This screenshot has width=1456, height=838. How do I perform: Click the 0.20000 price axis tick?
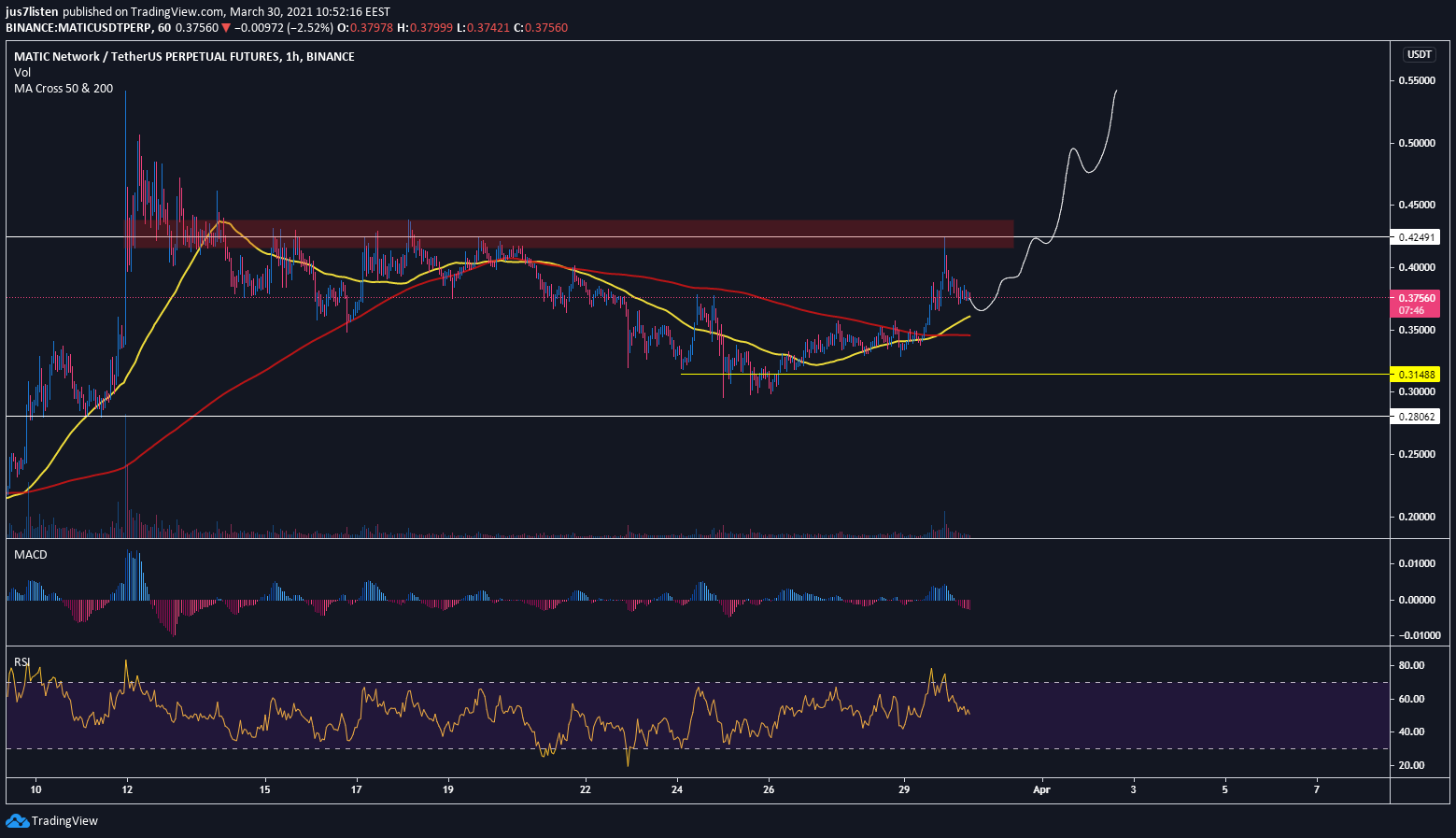[x=1416, y=517]
